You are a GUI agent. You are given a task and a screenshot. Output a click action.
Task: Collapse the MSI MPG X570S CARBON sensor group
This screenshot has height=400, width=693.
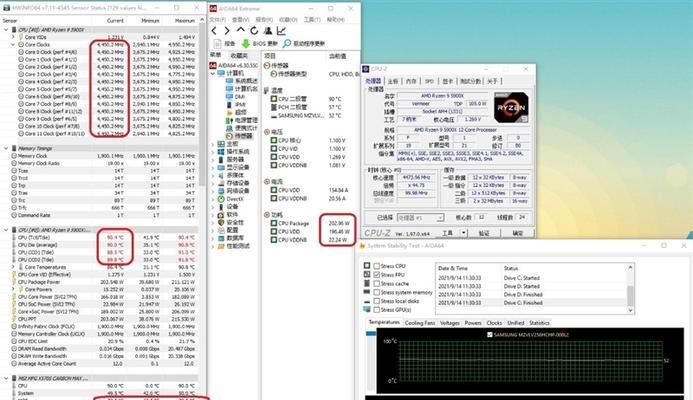[x=6, y=378]
